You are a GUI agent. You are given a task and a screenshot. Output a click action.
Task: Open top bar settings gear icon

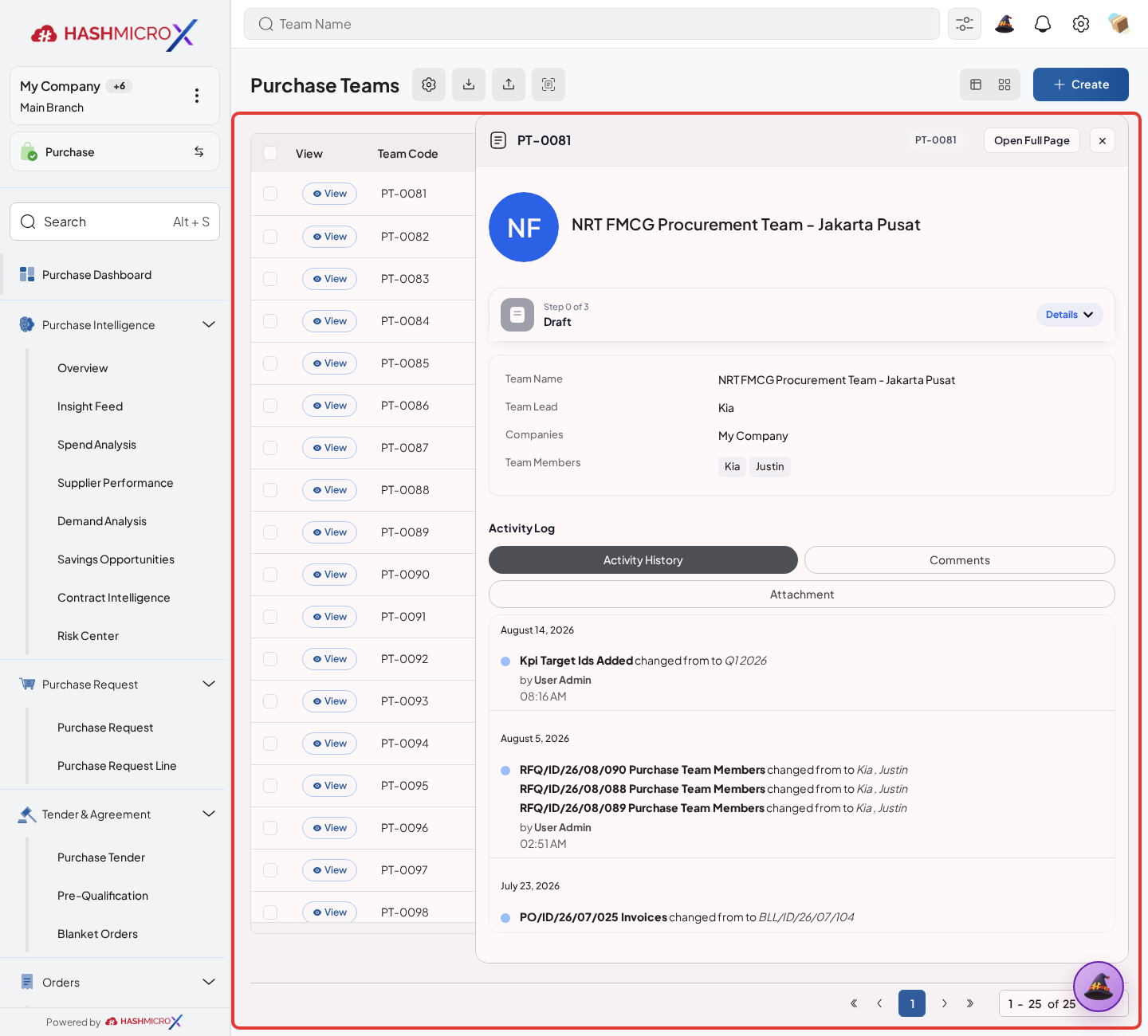tap(1081, 24)
